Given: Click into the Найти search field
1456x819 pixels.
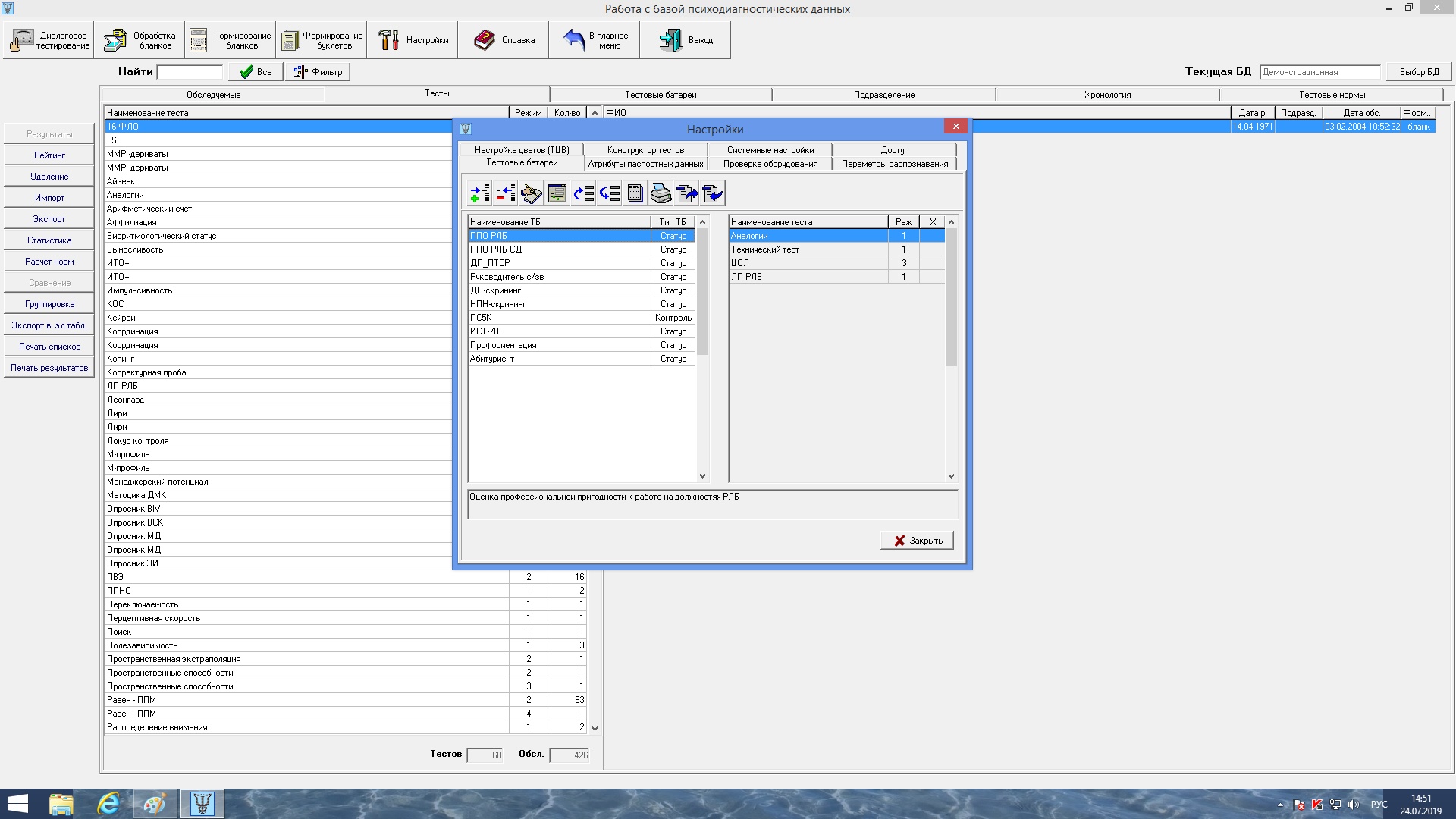Looking at the screenshot, I should [190, 72].
